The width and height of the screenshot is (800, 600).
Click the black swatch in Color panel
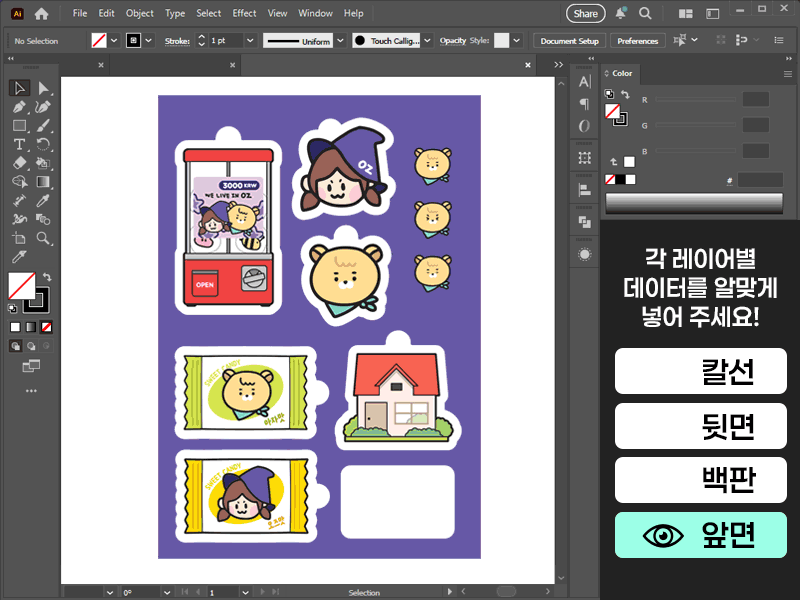[620, 180]
